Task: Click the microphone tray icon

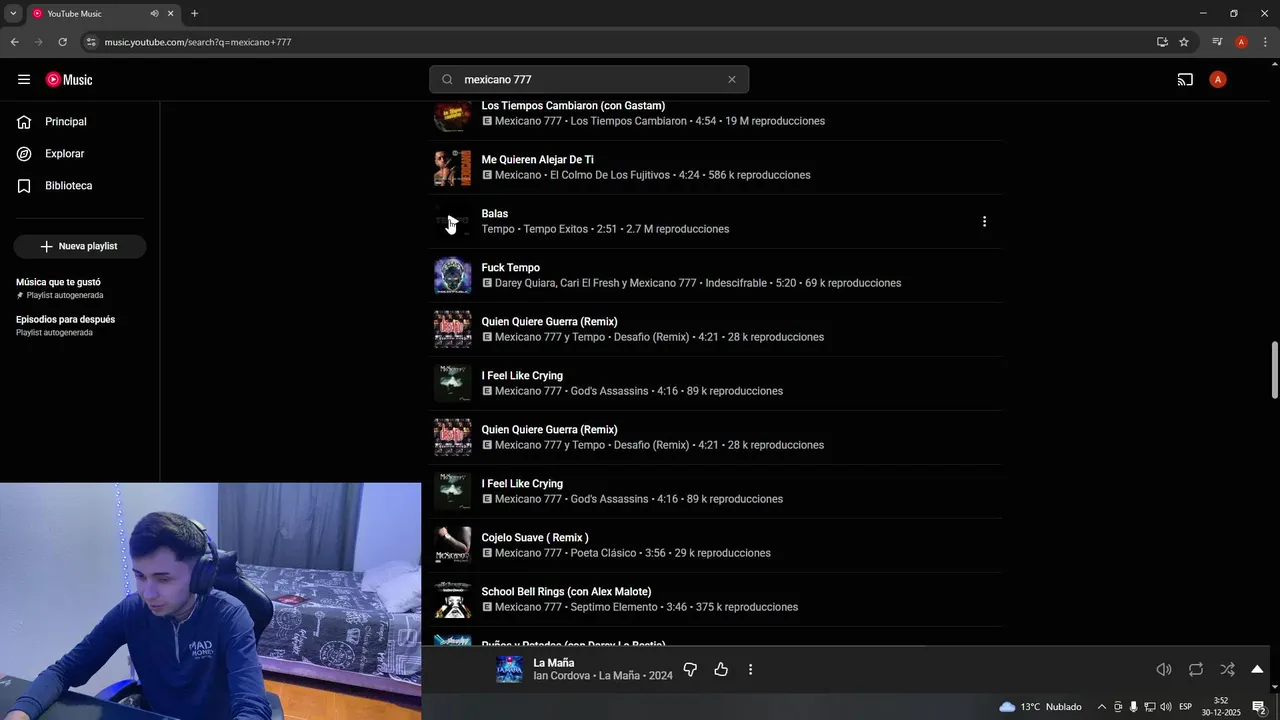Action: pyautogui.click(x=1133, y=707)
